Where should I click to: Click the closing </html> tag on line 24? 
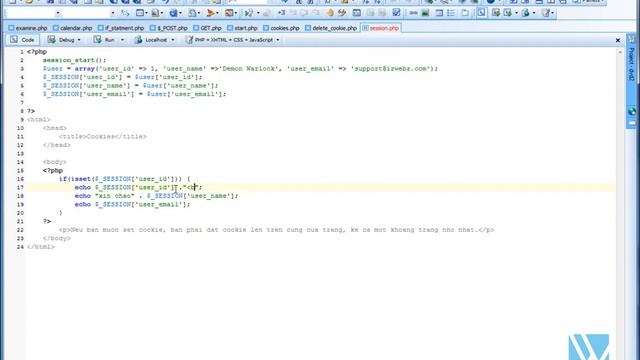tap(40, 247)
